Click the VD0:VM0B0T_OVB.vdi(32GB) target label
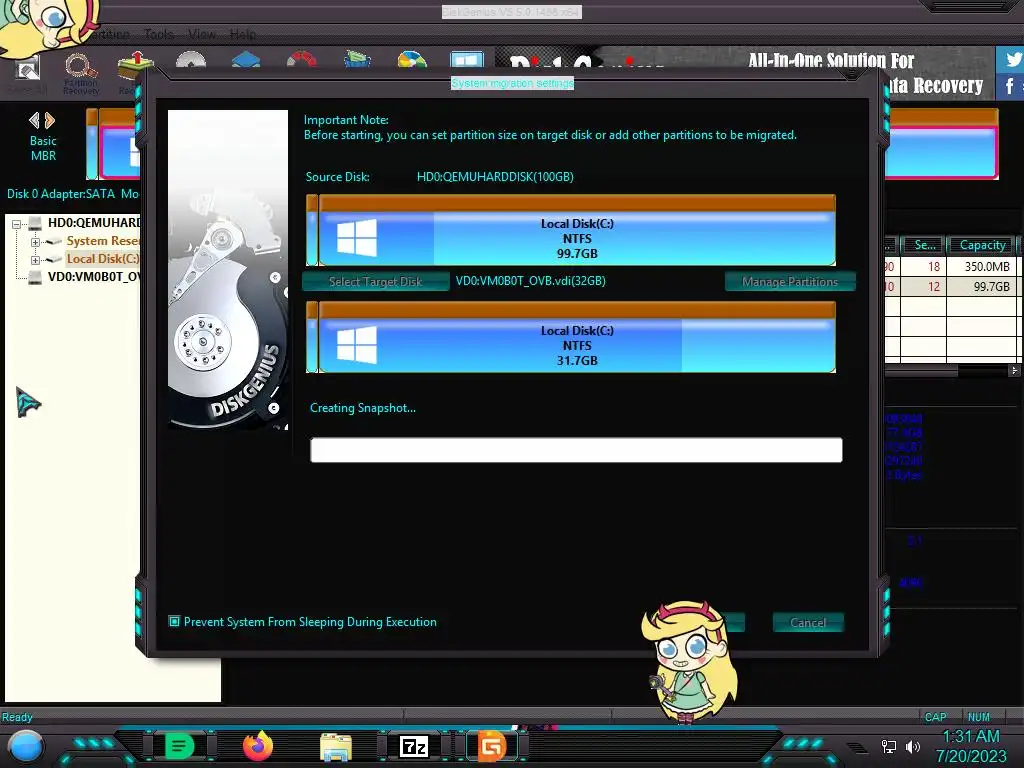Viewport: 1024px width, 768px height. coord(530,281)
